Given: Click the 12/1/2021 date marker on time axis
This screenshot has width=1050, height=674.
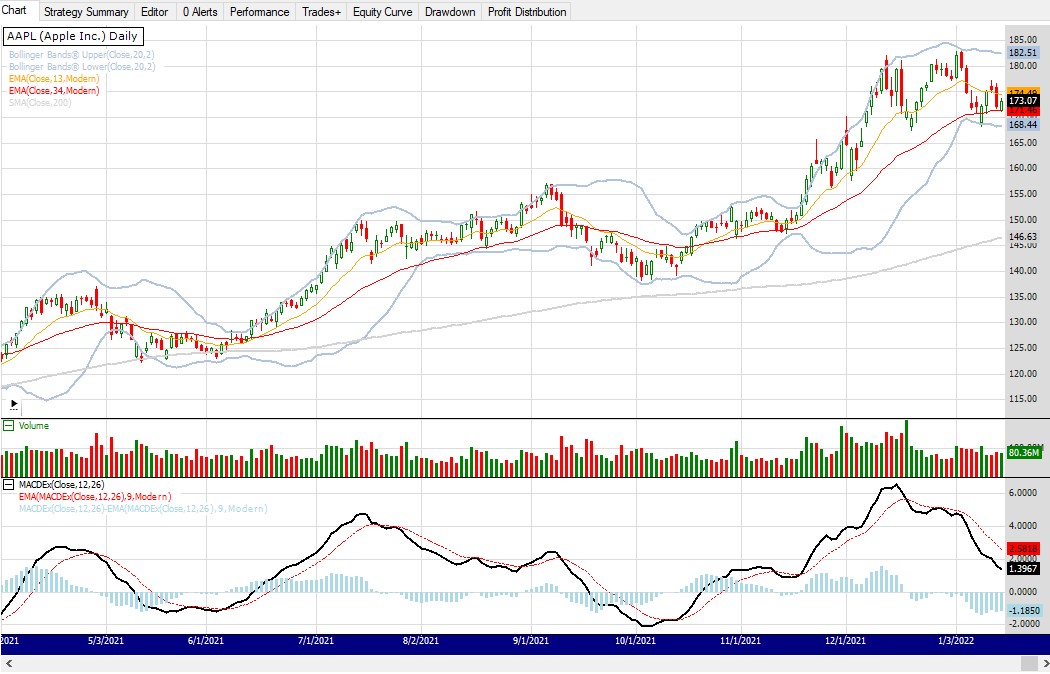Looking at the screenshot, I should (x=845, y=640).
